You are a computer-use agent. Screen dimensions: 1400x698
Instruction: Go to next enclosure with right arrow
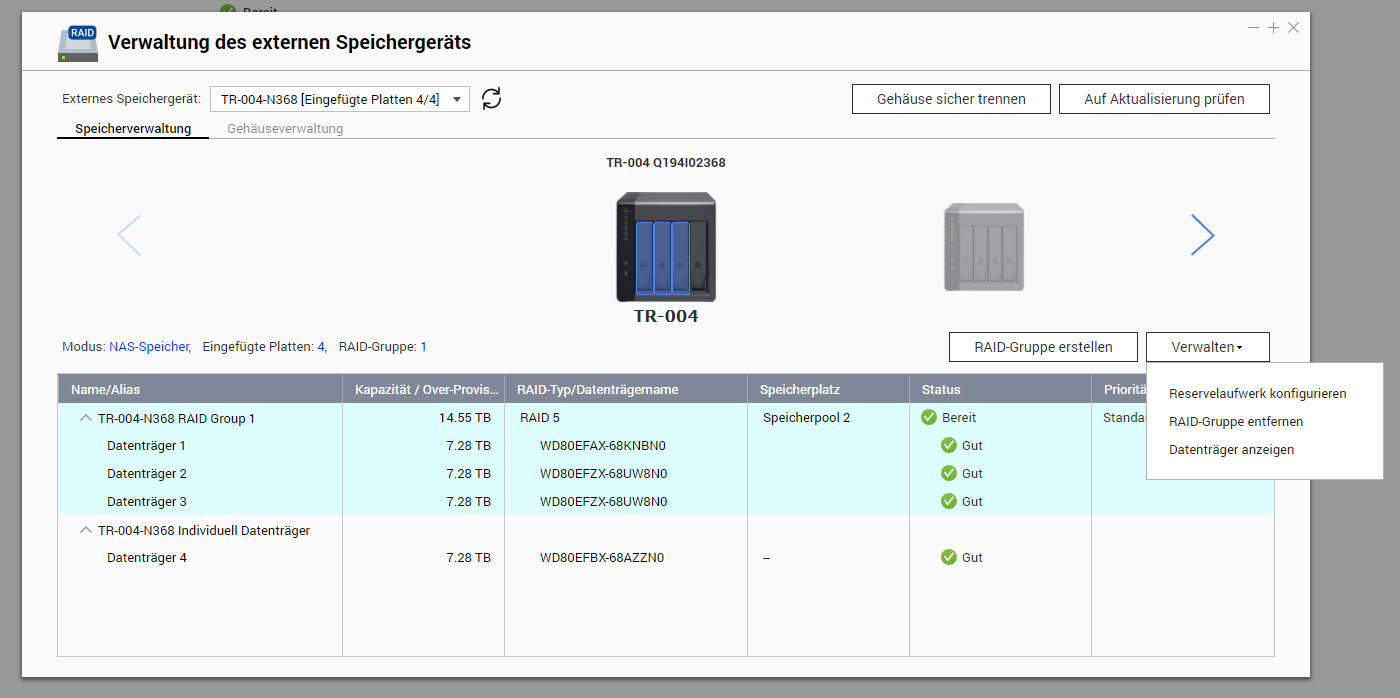point(1203,235)
